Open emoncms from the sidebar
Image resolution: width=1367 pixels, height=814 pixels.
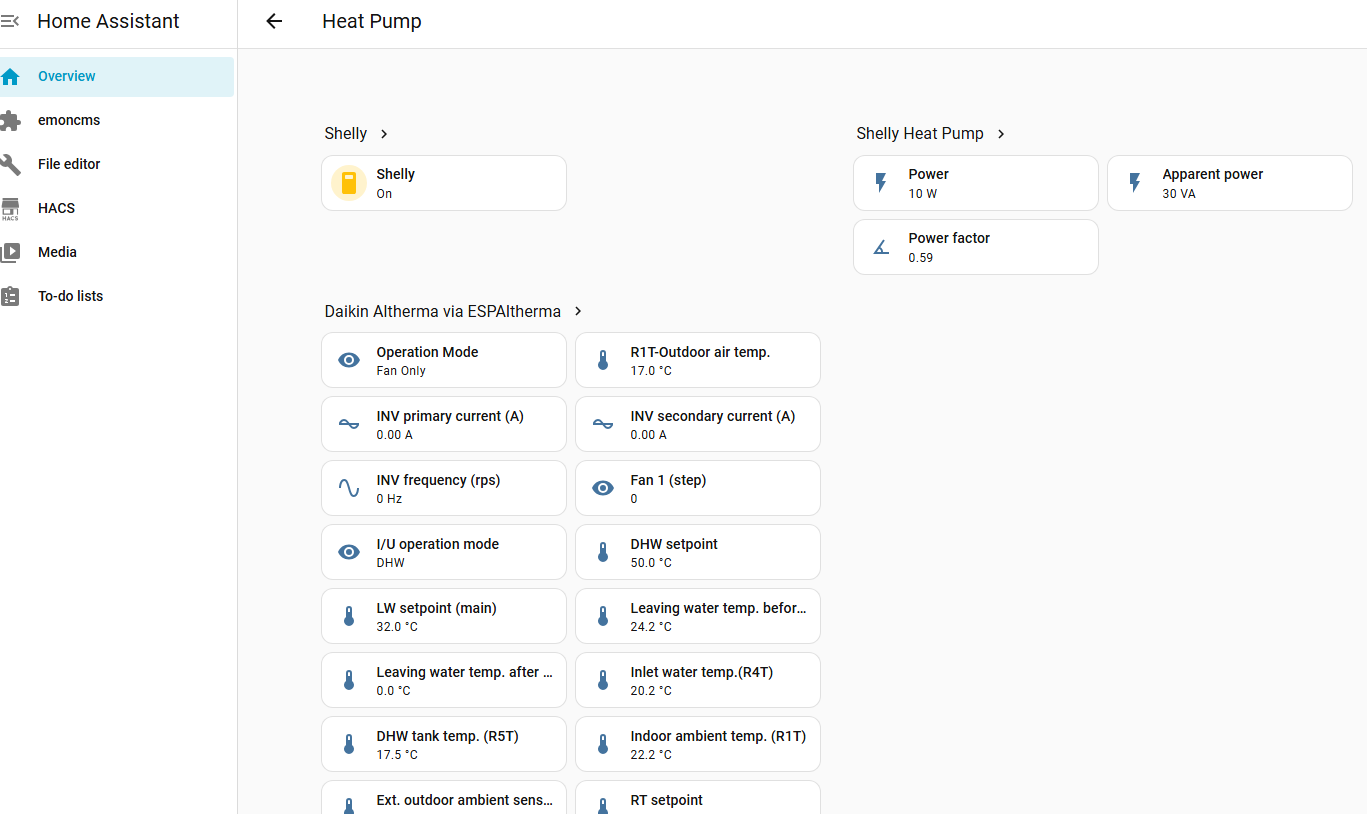click(117, 121)
